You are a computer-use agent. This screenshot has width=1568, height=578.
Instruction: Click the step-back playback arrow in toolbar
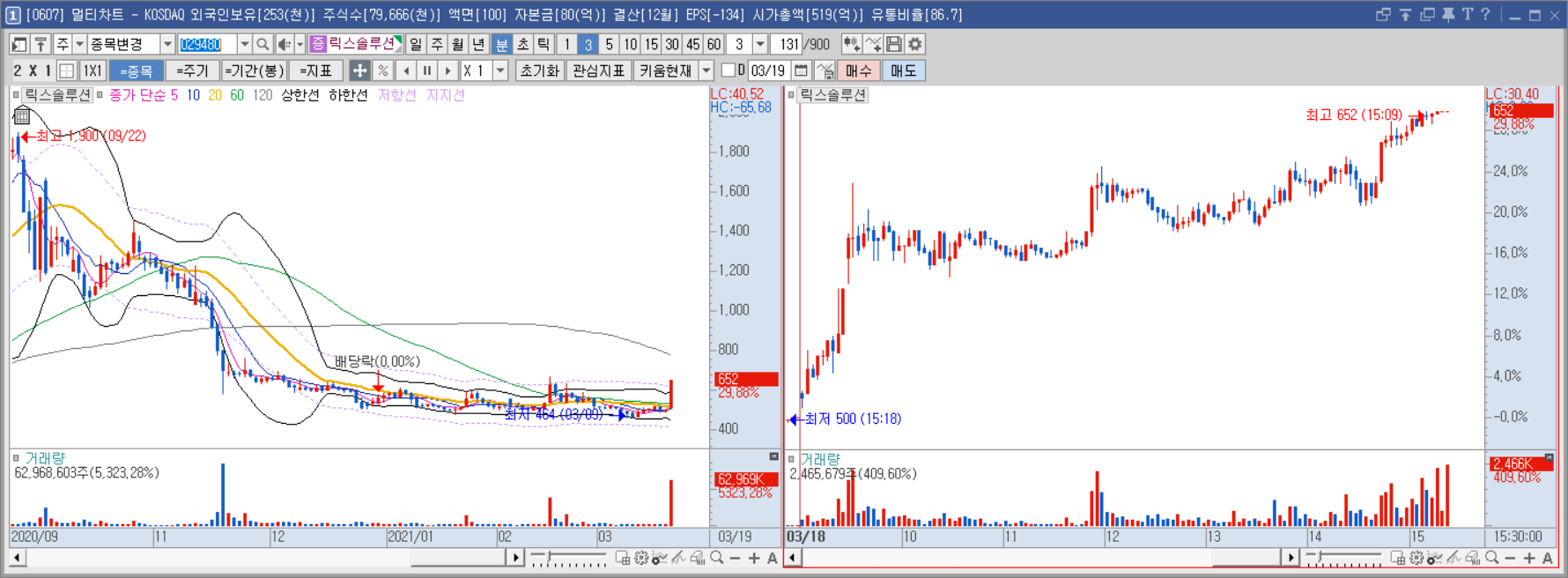406,70
